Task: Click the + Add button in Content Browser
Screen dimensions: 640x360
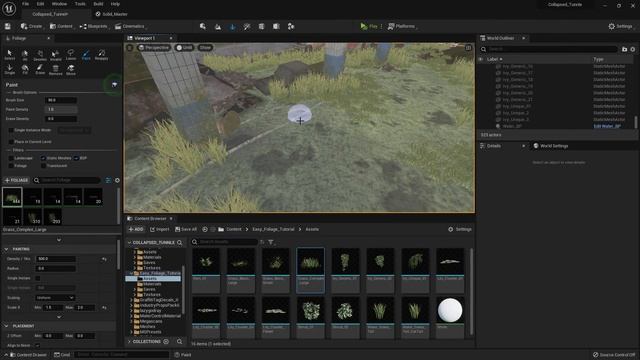Action: (x=136, y=229)
